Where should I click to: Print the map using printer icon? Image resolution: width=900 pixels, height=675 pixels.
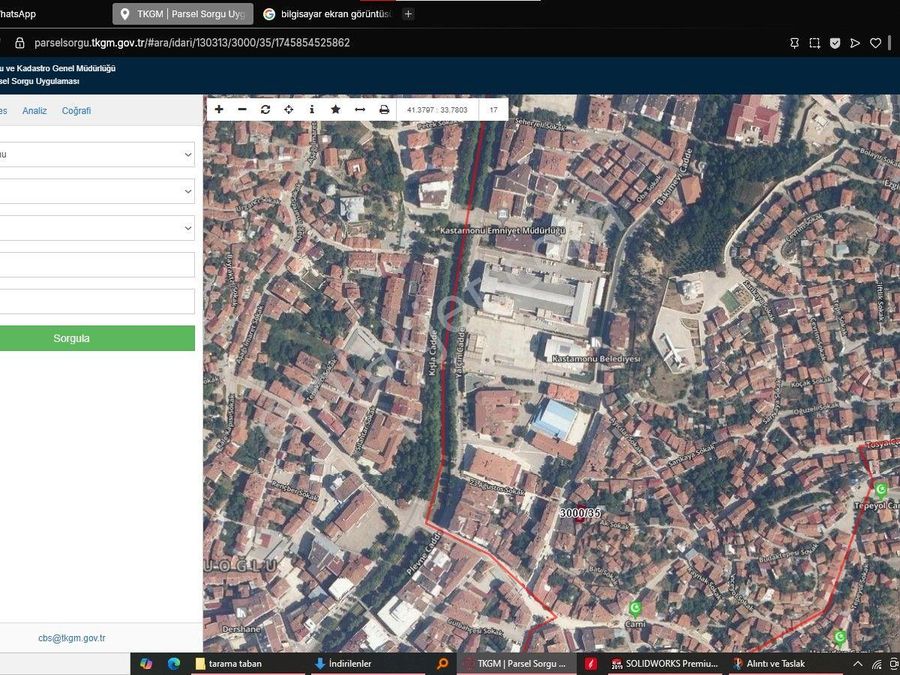tap(384, 109)
